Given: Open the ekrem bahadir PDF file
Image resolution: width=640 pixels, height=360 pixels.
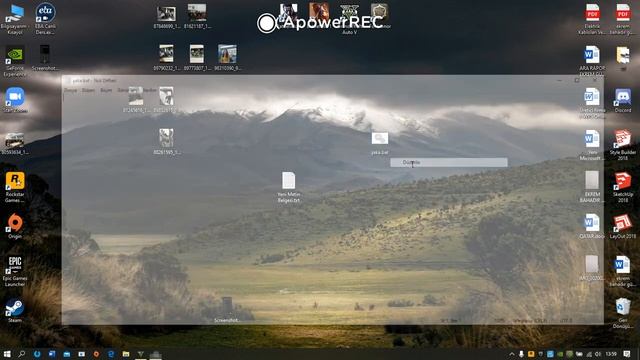Looking at the screenshot, I should tap(623, 19).
